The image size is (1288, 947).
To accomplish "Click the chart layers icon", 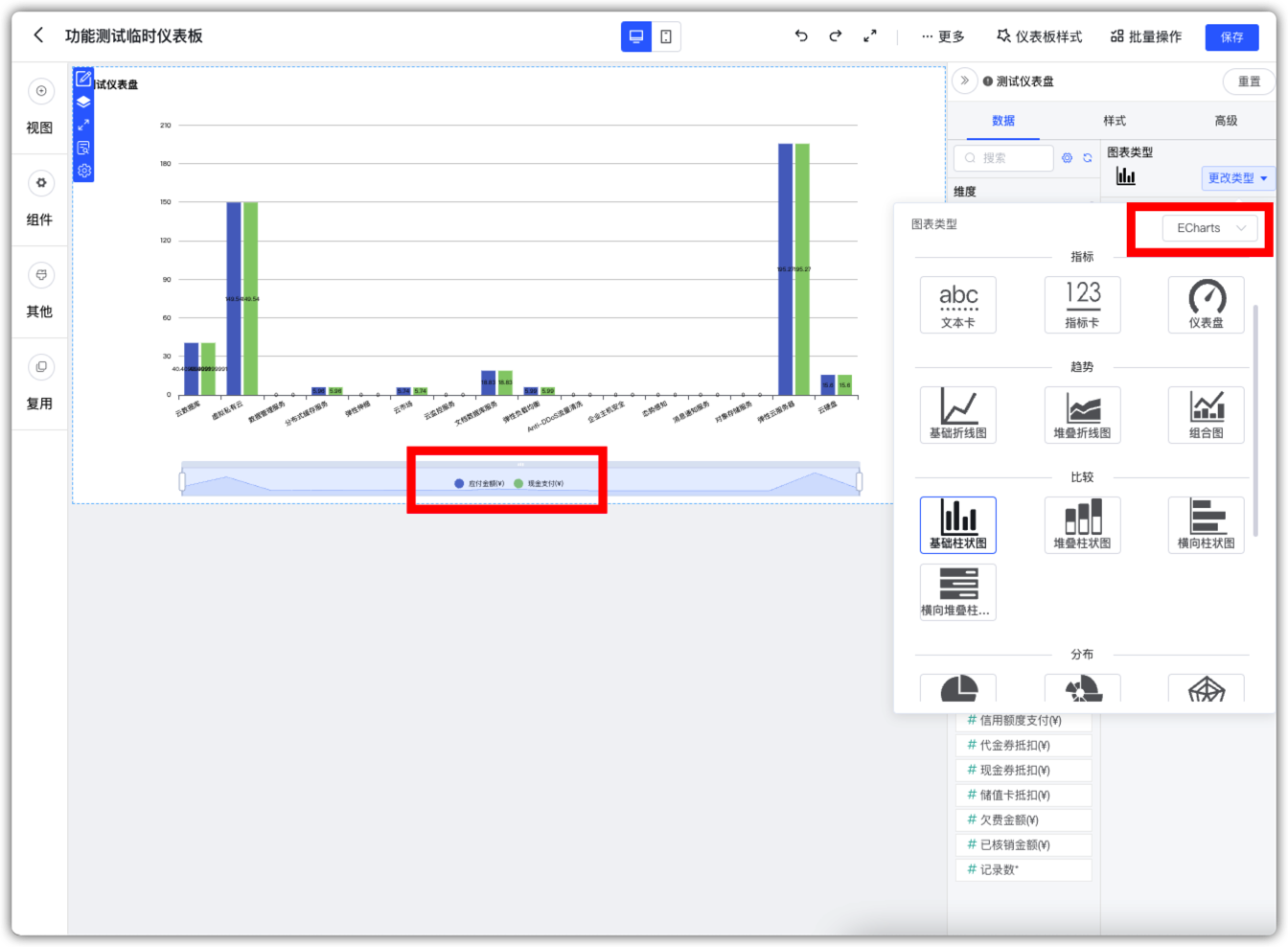I will 84,102.
